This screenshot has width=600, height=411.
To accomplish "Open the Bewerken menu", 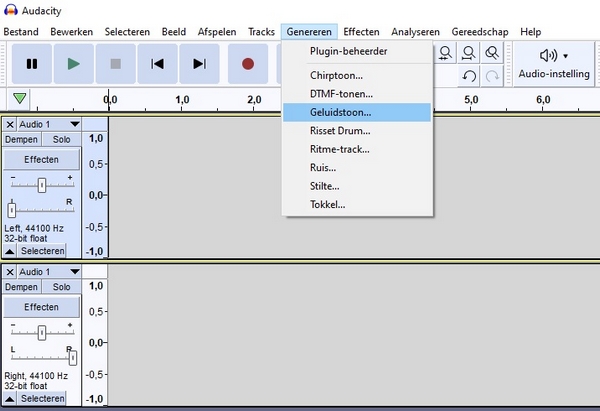I will [72, 32].
